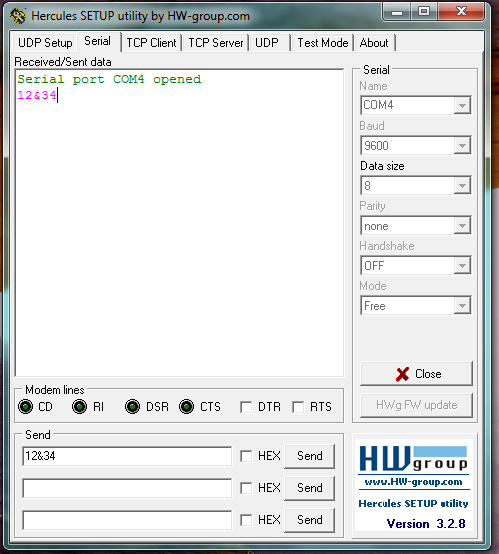Click the Hercules app icon in title bar
Viewport: 499px width, 554px height.
click(x=18, y=16)
